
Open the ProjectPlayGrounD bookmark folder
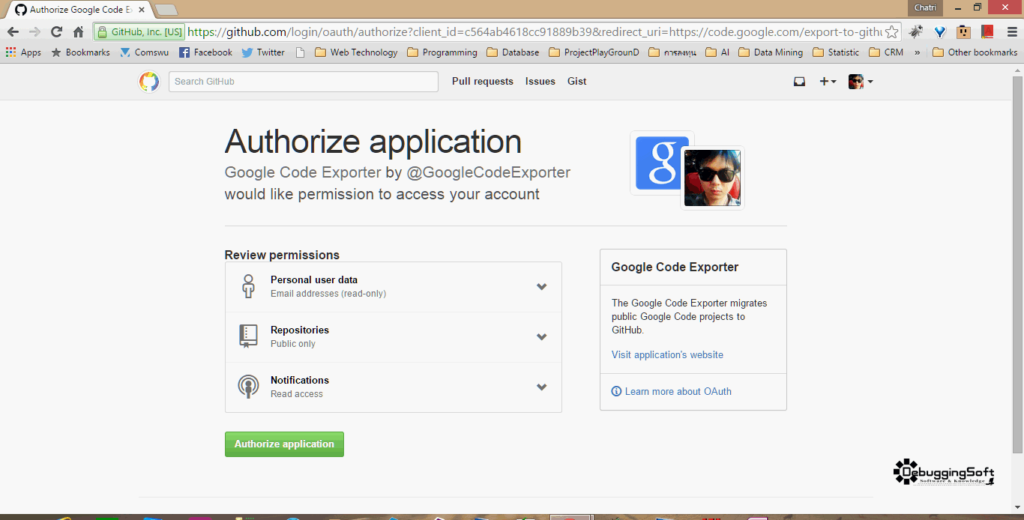point(594,52)
